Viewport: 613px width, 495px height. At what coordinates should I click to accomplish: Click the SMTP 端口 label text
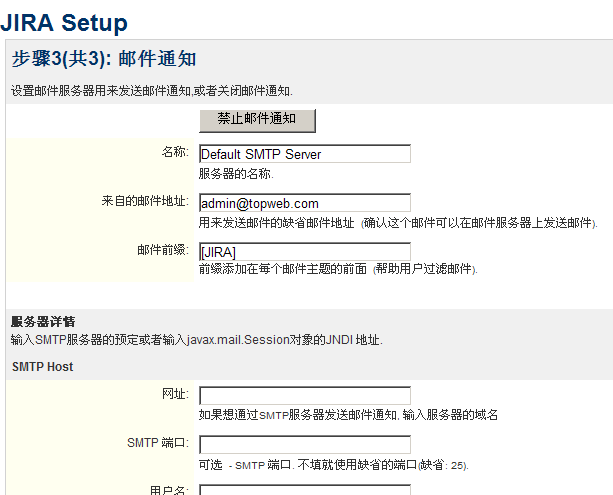(158, 443)
